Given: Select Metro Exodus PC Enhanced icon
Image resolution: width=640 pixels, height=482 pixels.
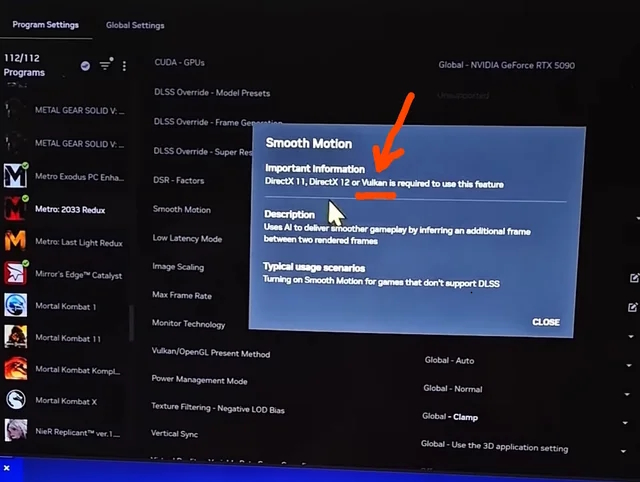Looking at the screenshot, I should 15,175.
